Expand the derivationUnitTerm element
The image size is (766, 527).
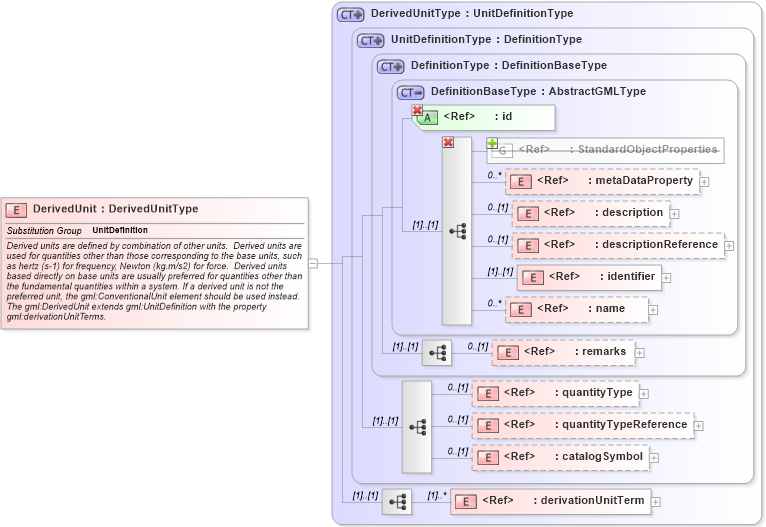point(656,502)
